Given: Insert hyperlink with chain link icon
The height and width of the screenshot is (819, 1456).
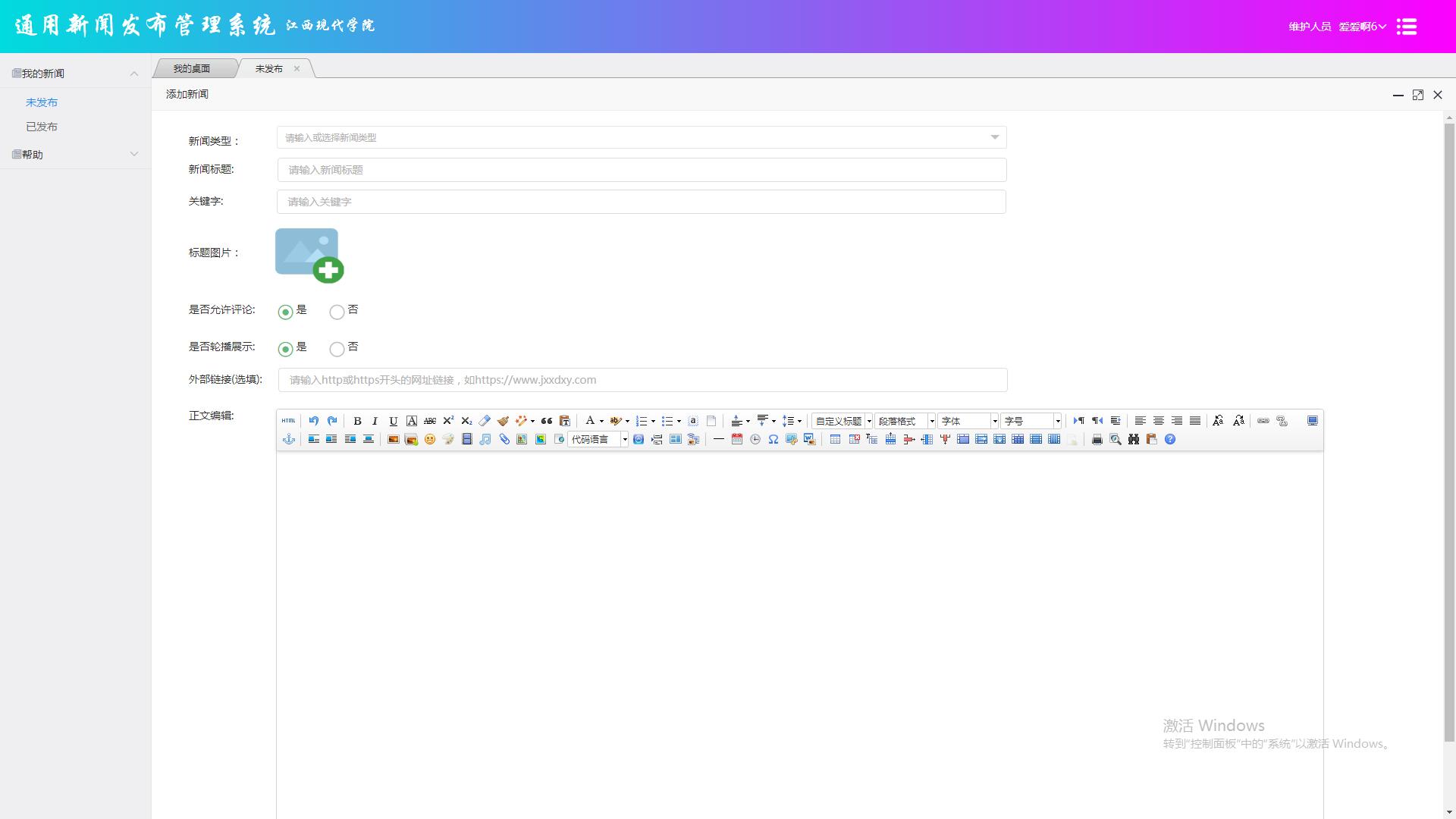Looking at the screenshot, I should pos(1263,421).
